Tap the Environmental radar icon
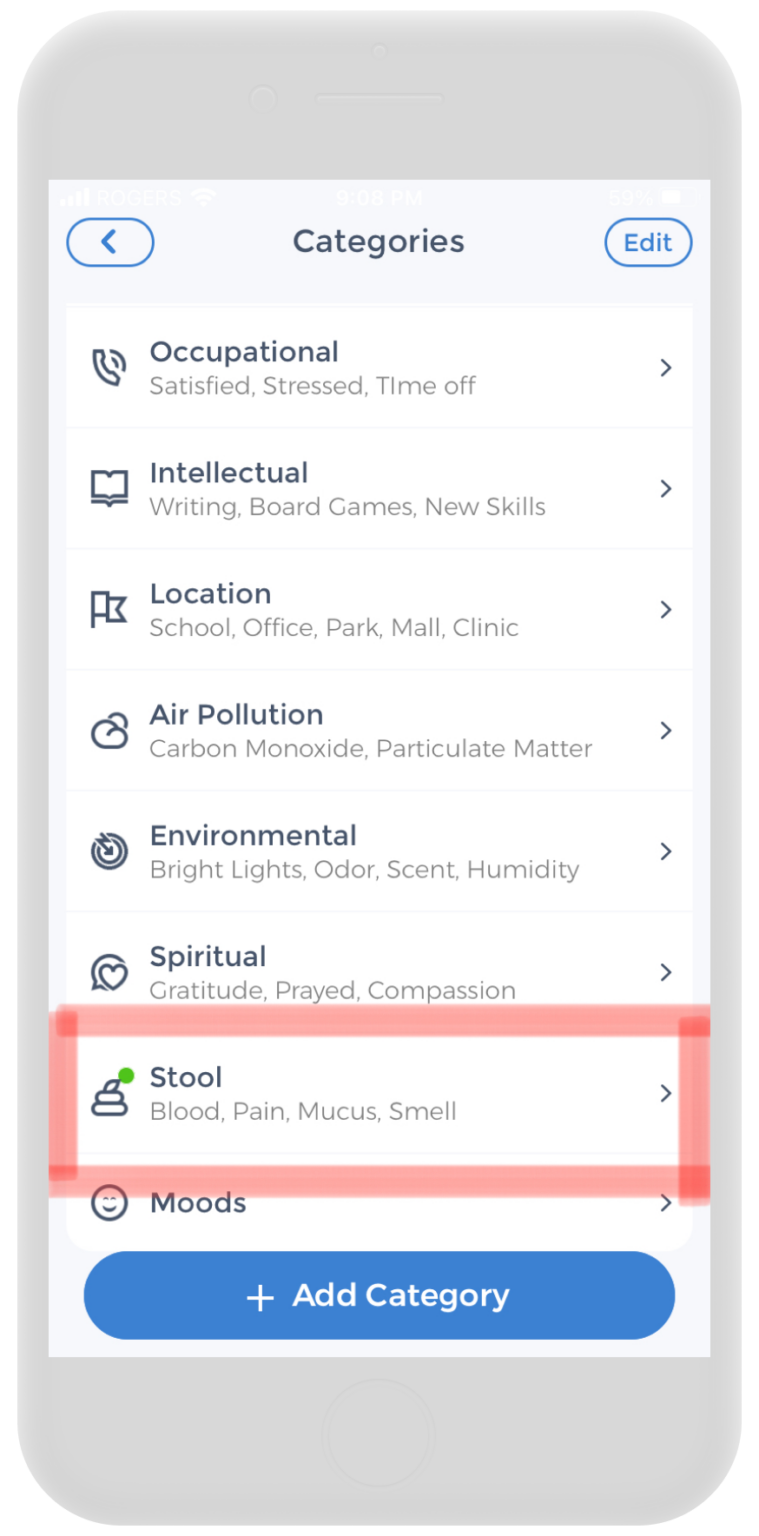Viewport: 759px width, 1536px height. pos(109,852)
